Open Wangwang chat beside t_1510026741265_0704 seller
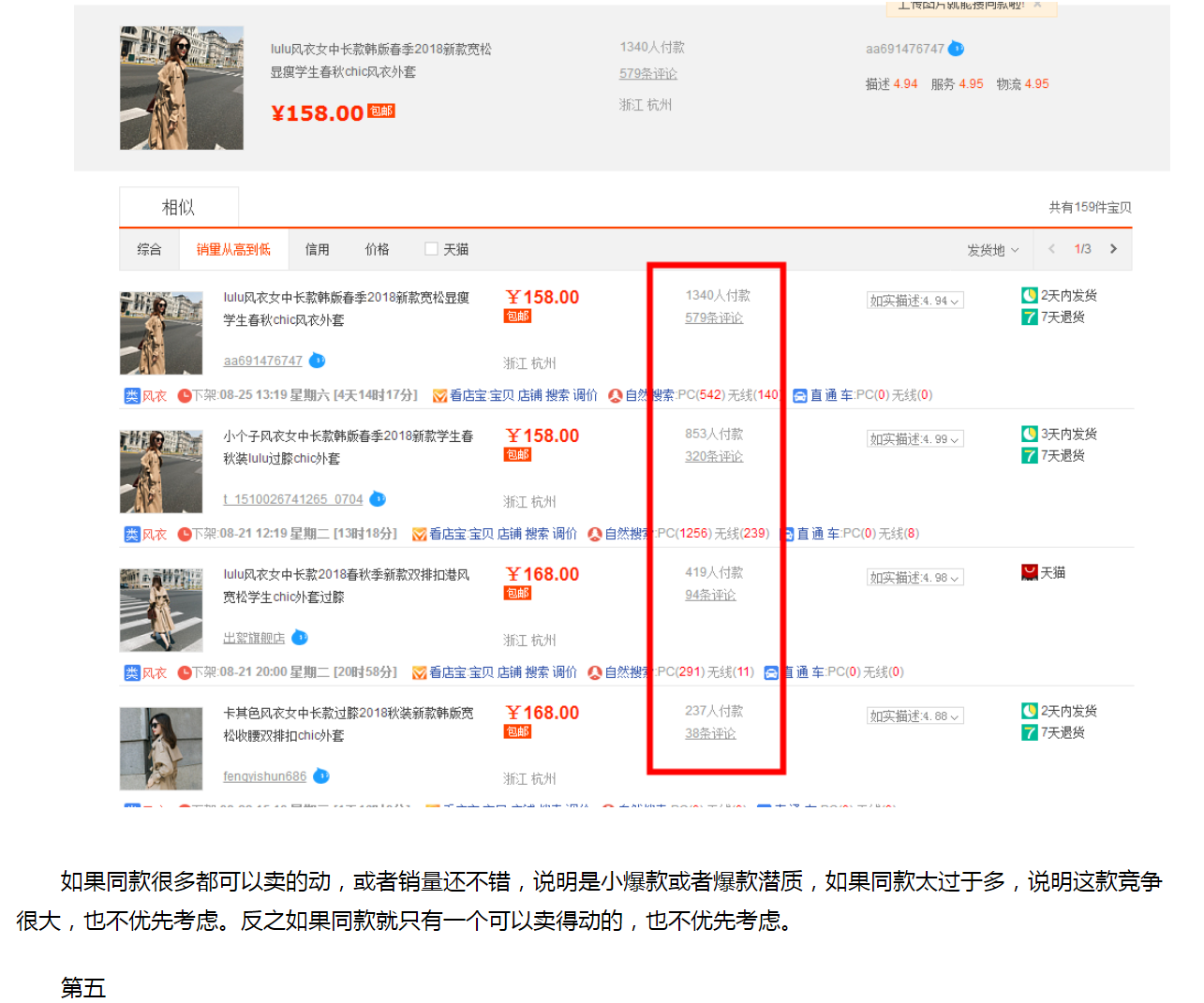 pos(378,499)
